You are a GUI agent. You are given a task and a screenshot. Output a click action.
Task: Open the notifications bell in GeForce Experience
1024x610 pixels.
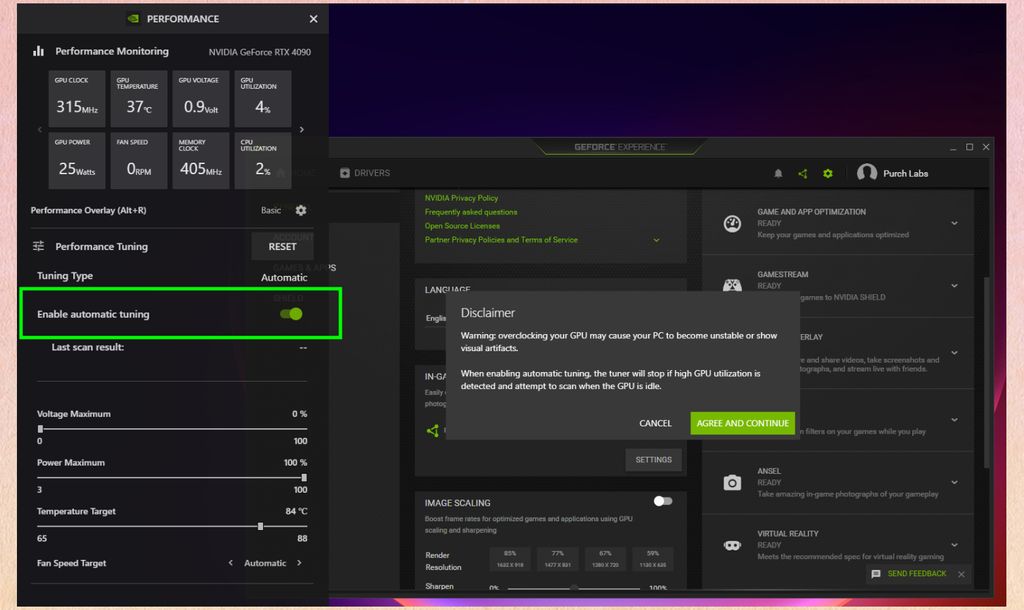pyautogui.click(x=778, y=172)
